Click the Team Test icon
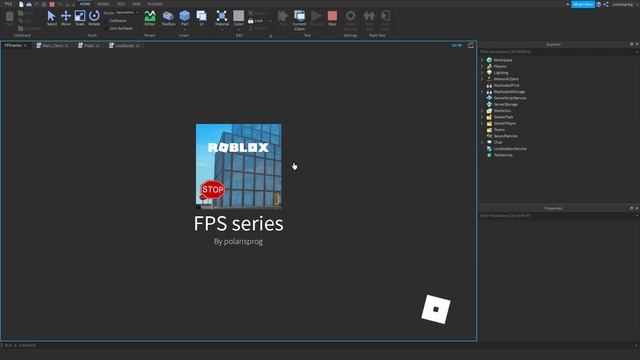640x360 pixels. (369, 16)
